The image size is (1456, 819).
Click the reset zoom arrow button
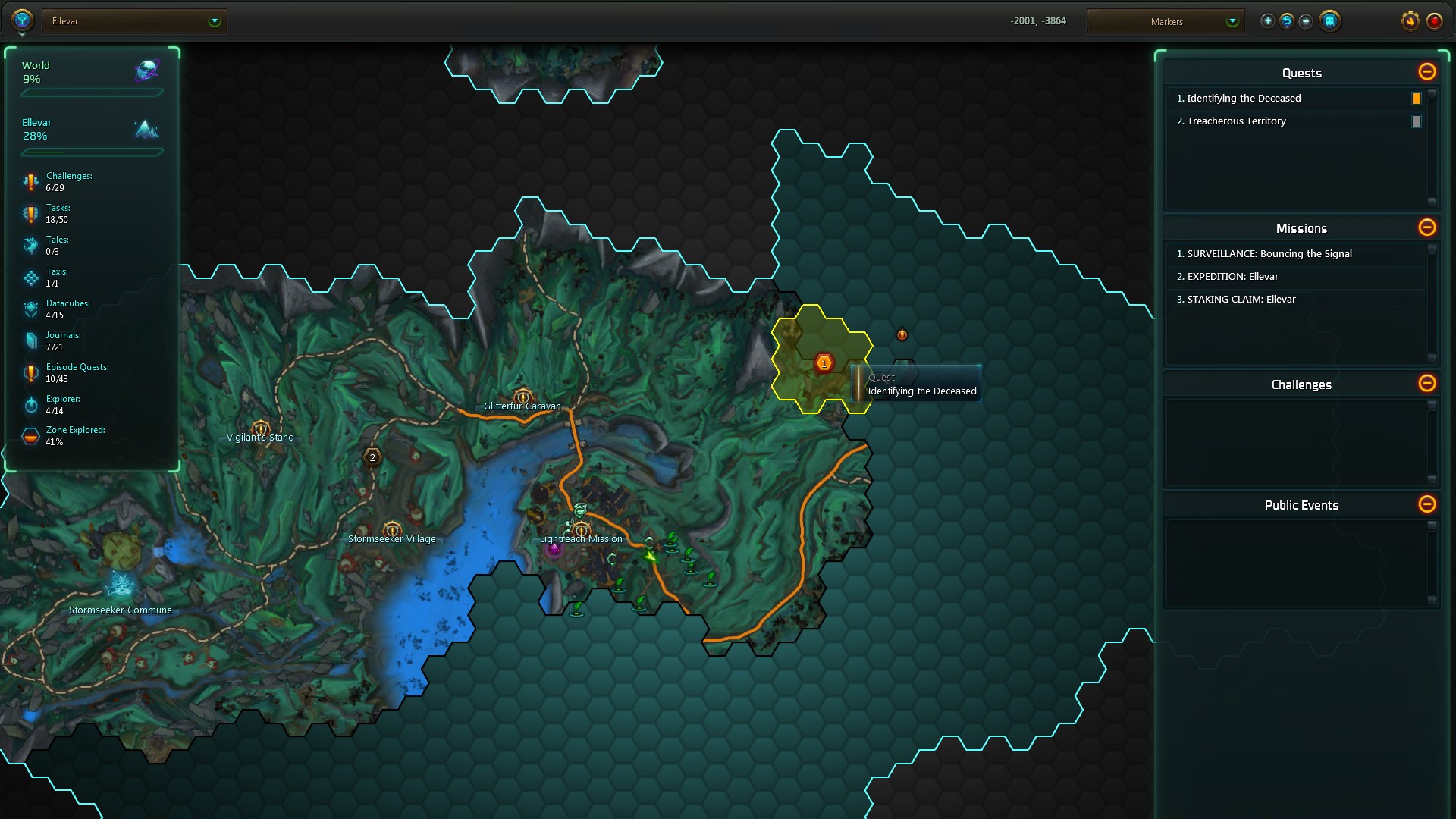click(x=1286, y=21)
